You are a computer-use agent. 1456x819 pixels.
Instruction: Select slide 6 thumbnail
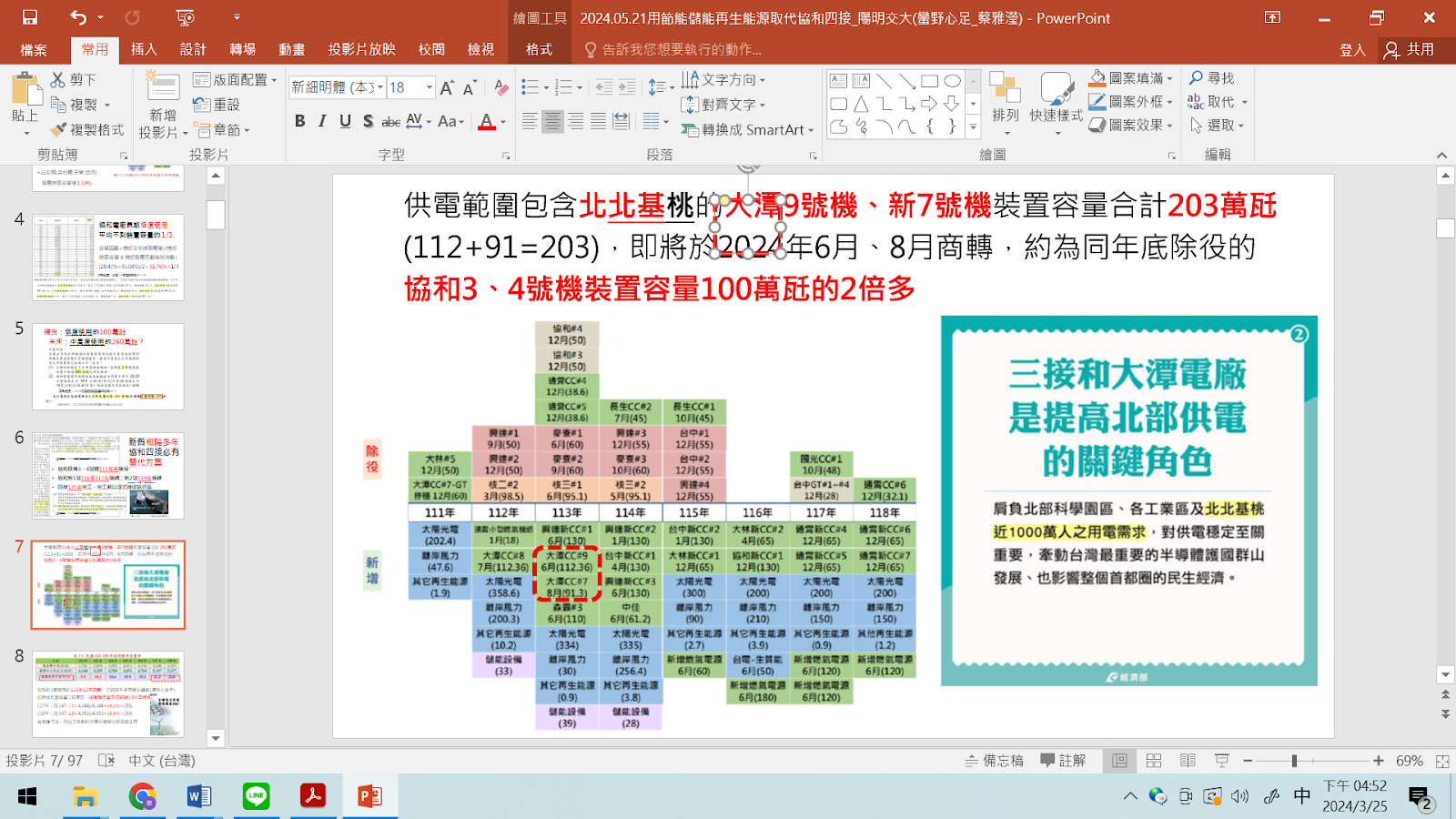108,476
